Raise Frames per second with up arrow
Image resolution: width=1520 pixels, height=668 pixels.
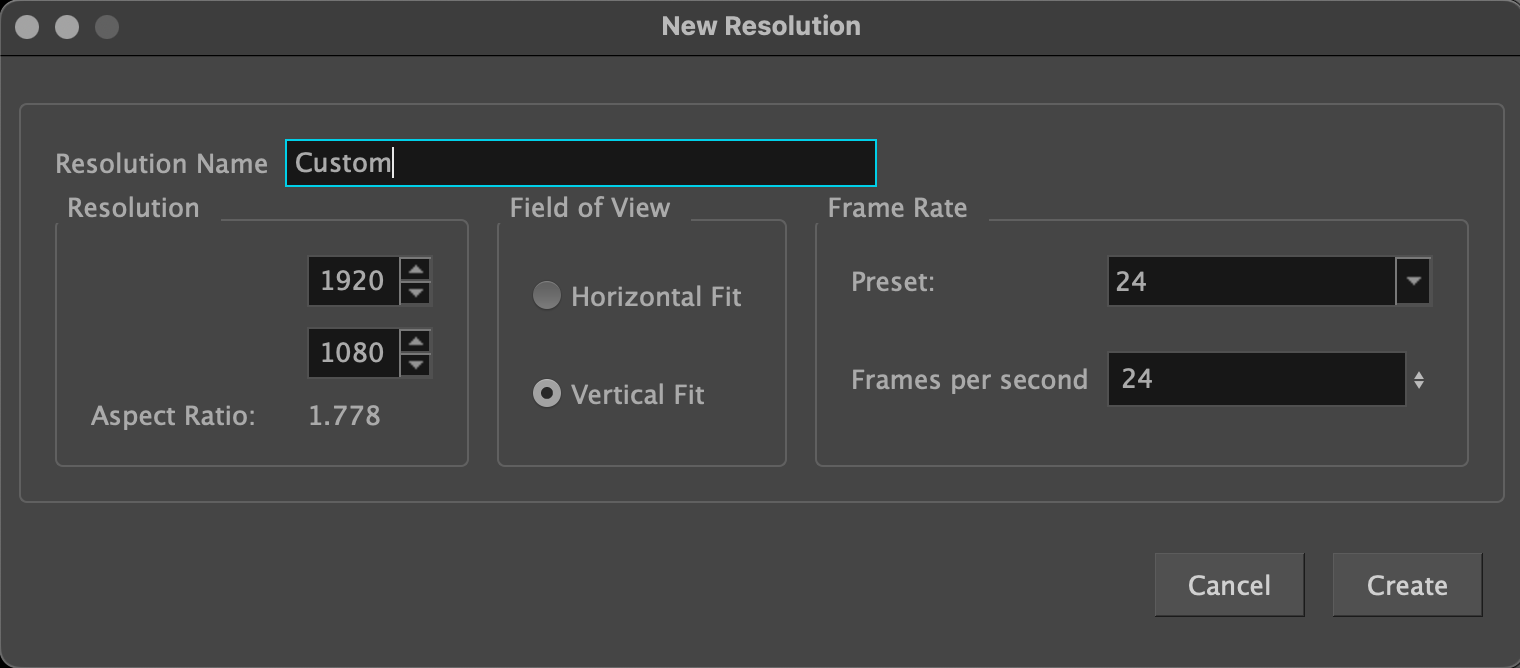pos(1419,374)
